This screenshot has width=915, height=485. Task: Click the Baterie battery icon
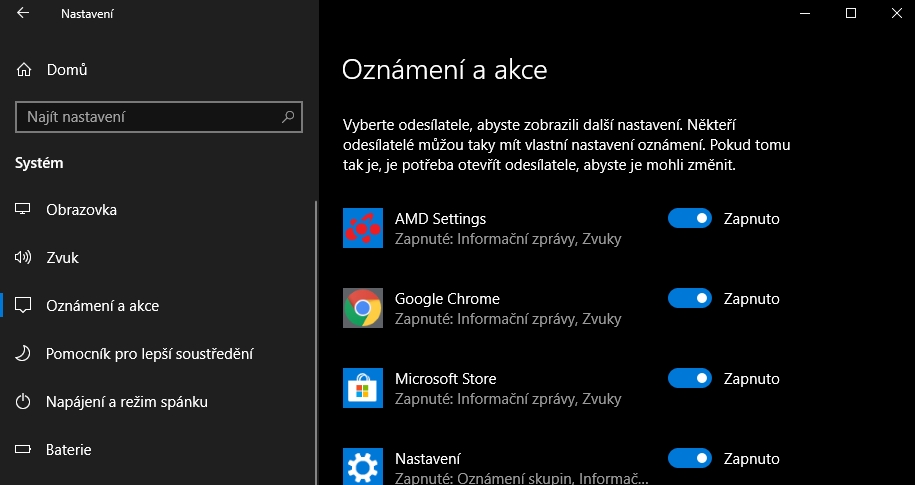point(24,450)
